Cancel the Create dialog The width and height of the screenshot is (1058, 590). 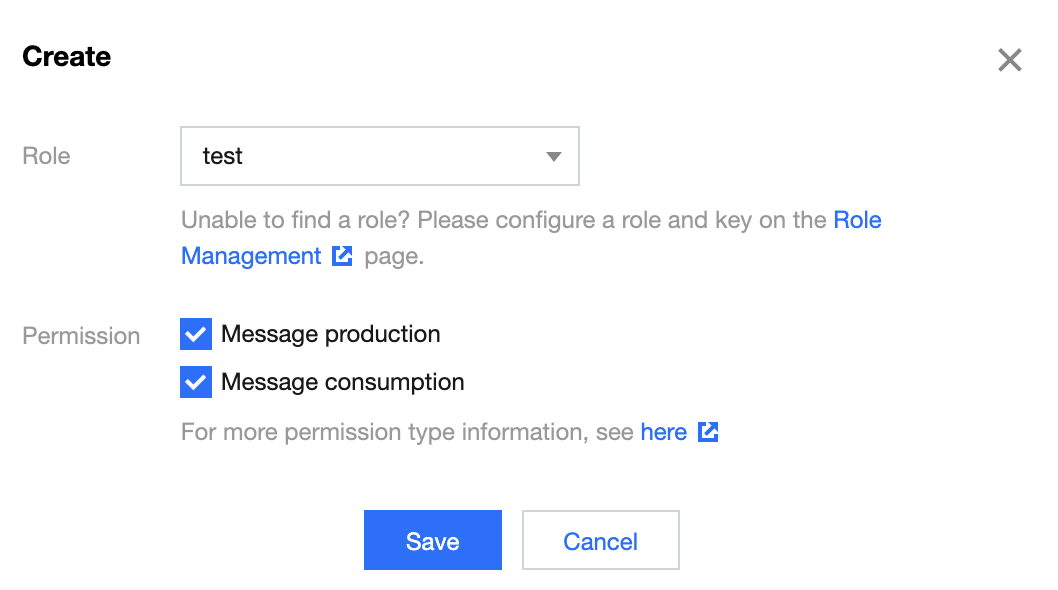click(601, 540)
